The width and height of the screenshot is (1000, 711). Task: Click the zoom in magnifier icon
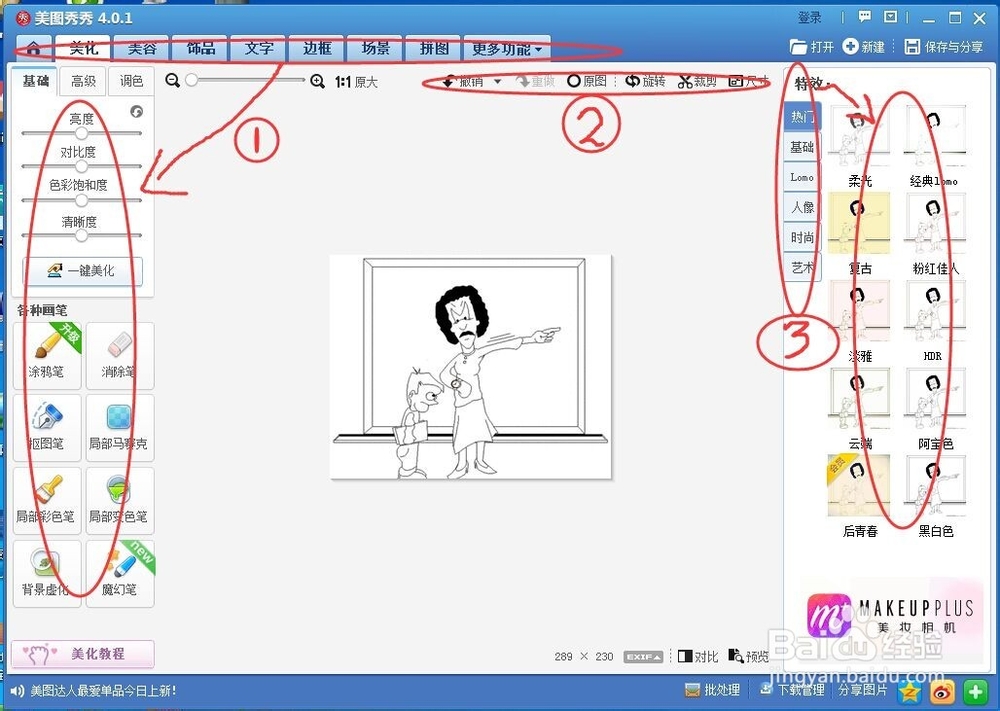(317, 81)
